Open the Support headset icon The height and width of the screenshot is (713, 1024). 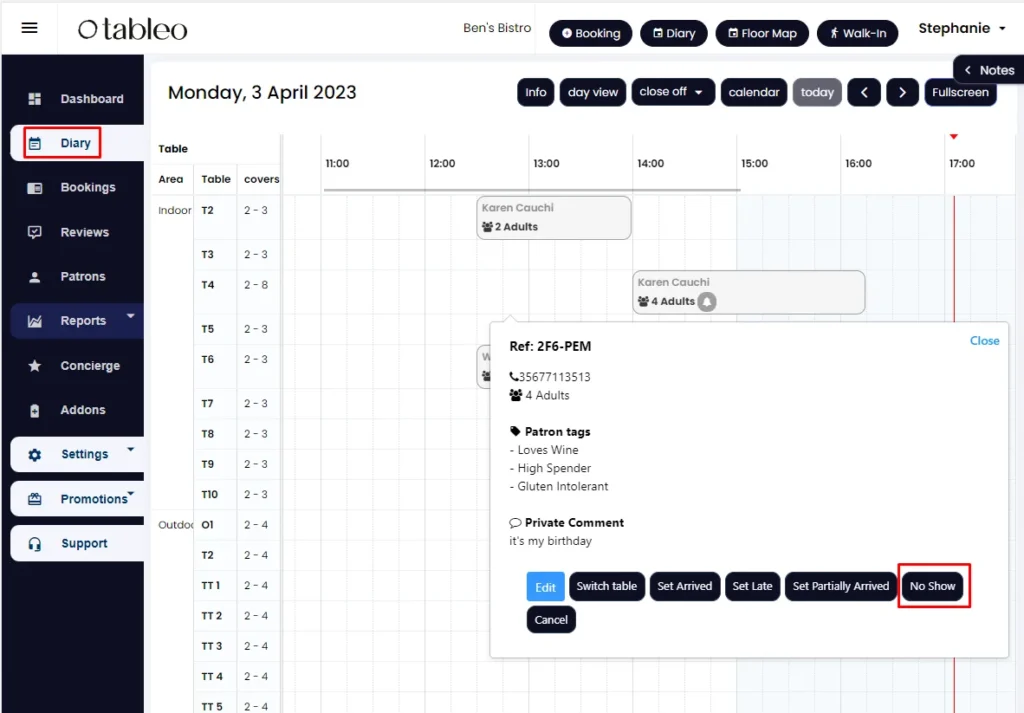tap(35, 544)
